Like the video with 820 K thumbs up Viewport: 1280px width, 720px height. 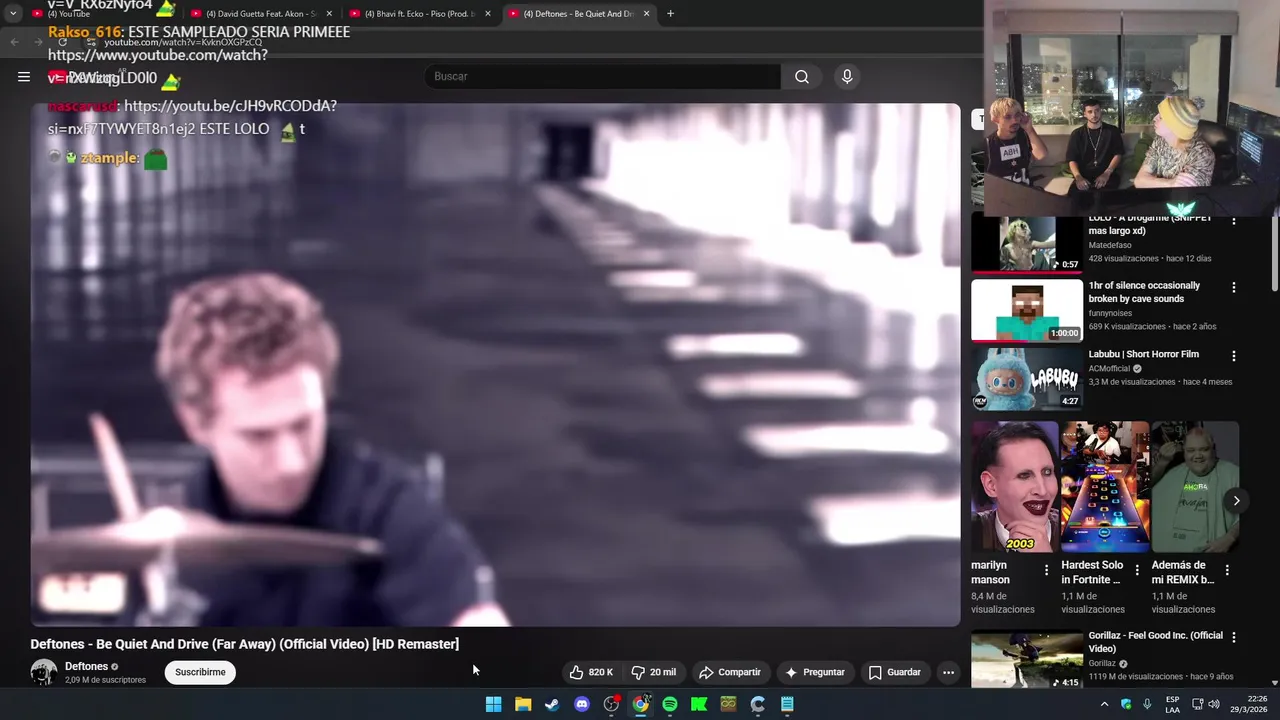[x=591, y=672]
